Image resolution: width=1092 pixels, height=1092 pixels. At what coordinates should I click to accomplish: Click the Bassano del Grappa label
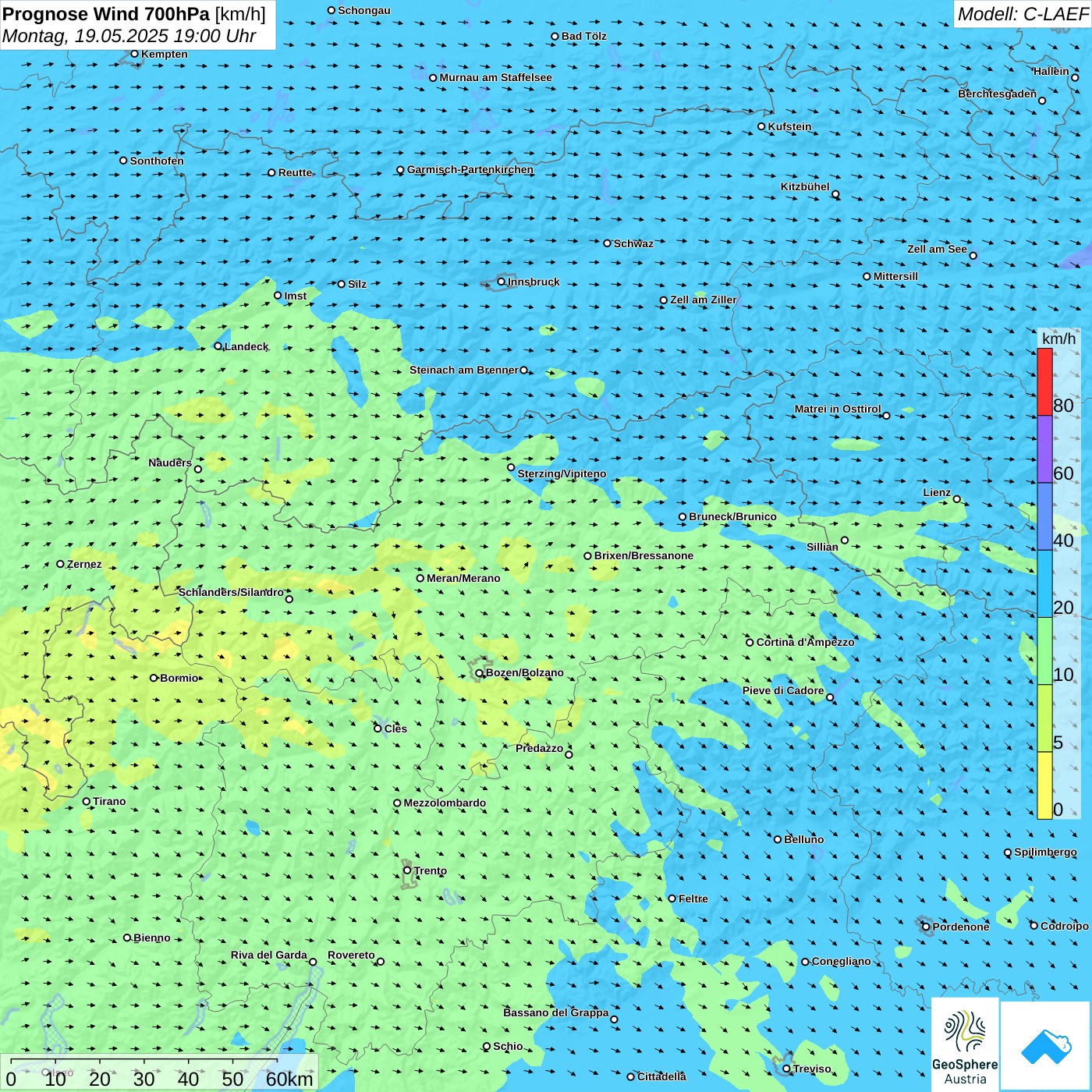[x=556, y=1012]
